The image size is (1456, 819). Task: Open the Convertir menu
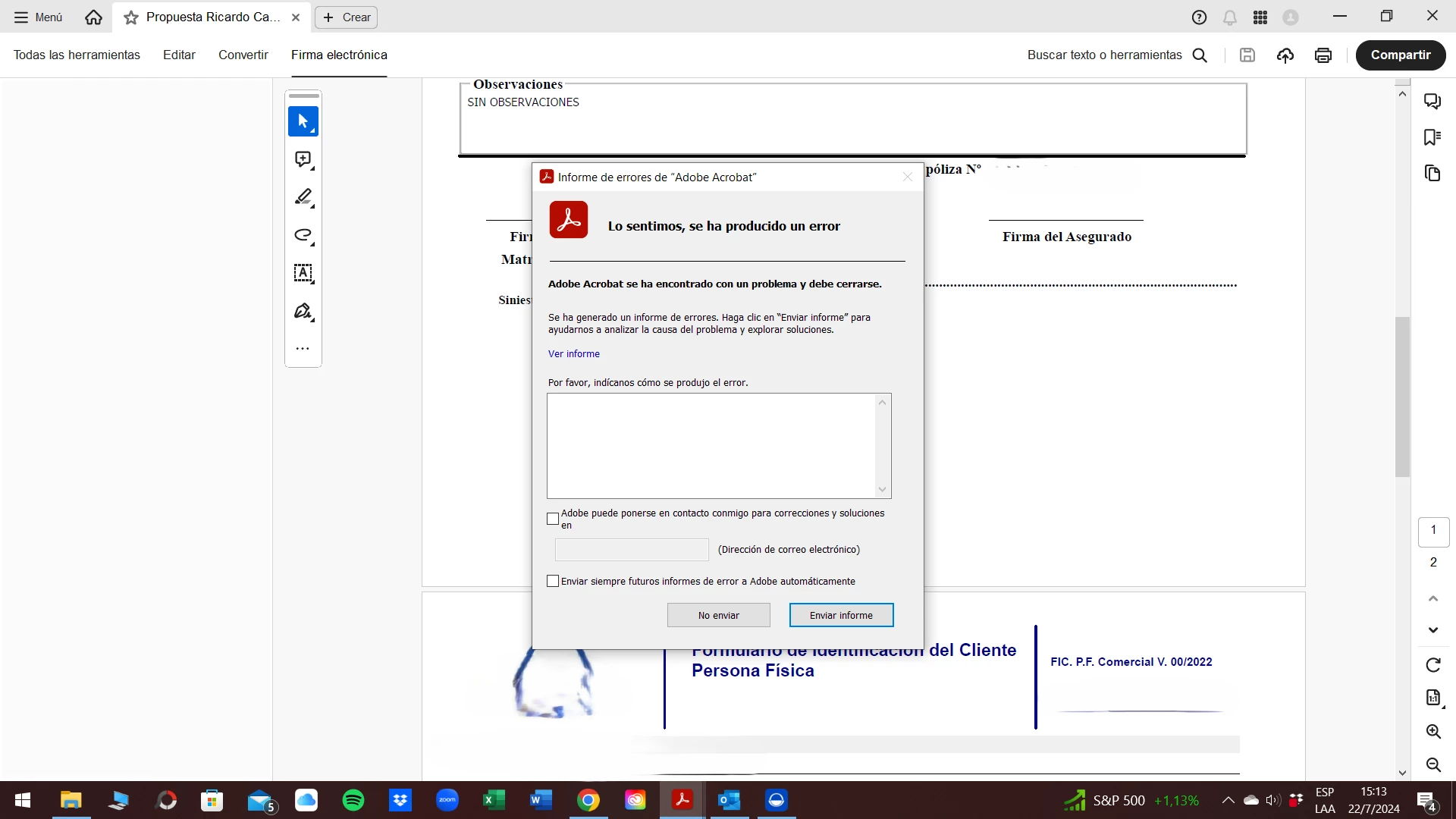tap(243, 55)
